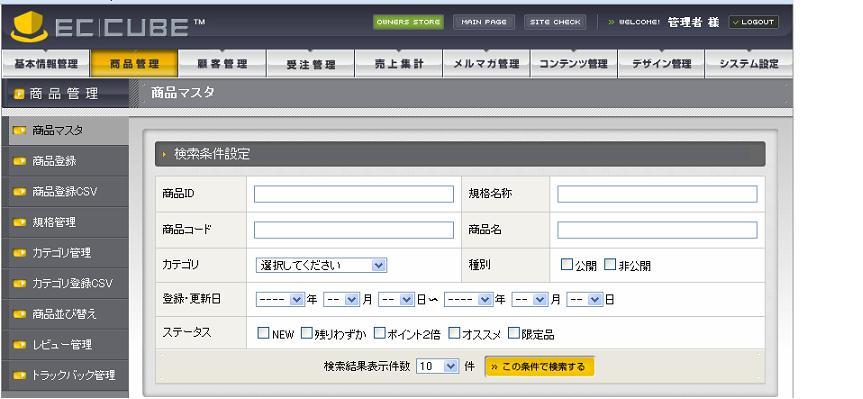
Task: Enable the 限定品 checkbox
Action: click(514, 333)
